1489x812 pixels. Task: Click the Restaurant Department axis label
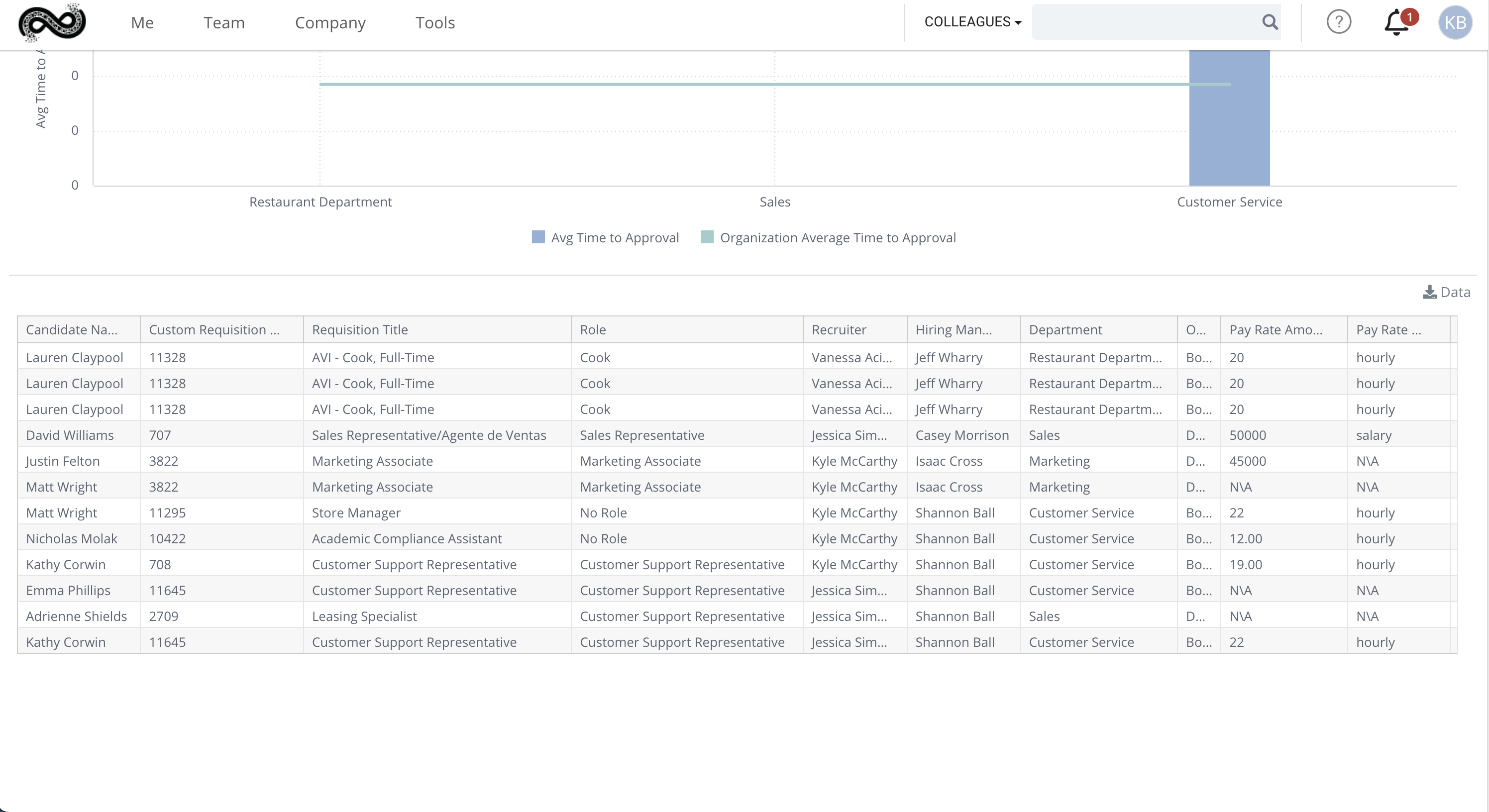[320, 202]
